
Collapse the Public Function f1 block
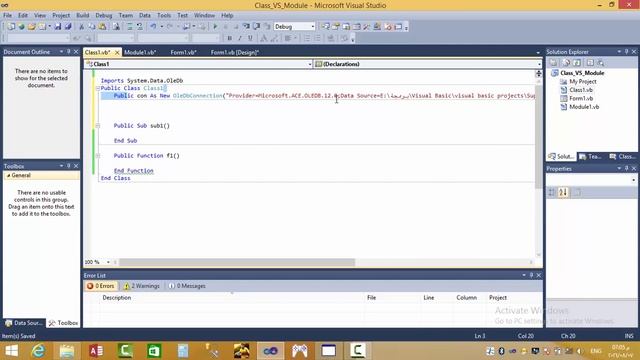tap(98, 156)
